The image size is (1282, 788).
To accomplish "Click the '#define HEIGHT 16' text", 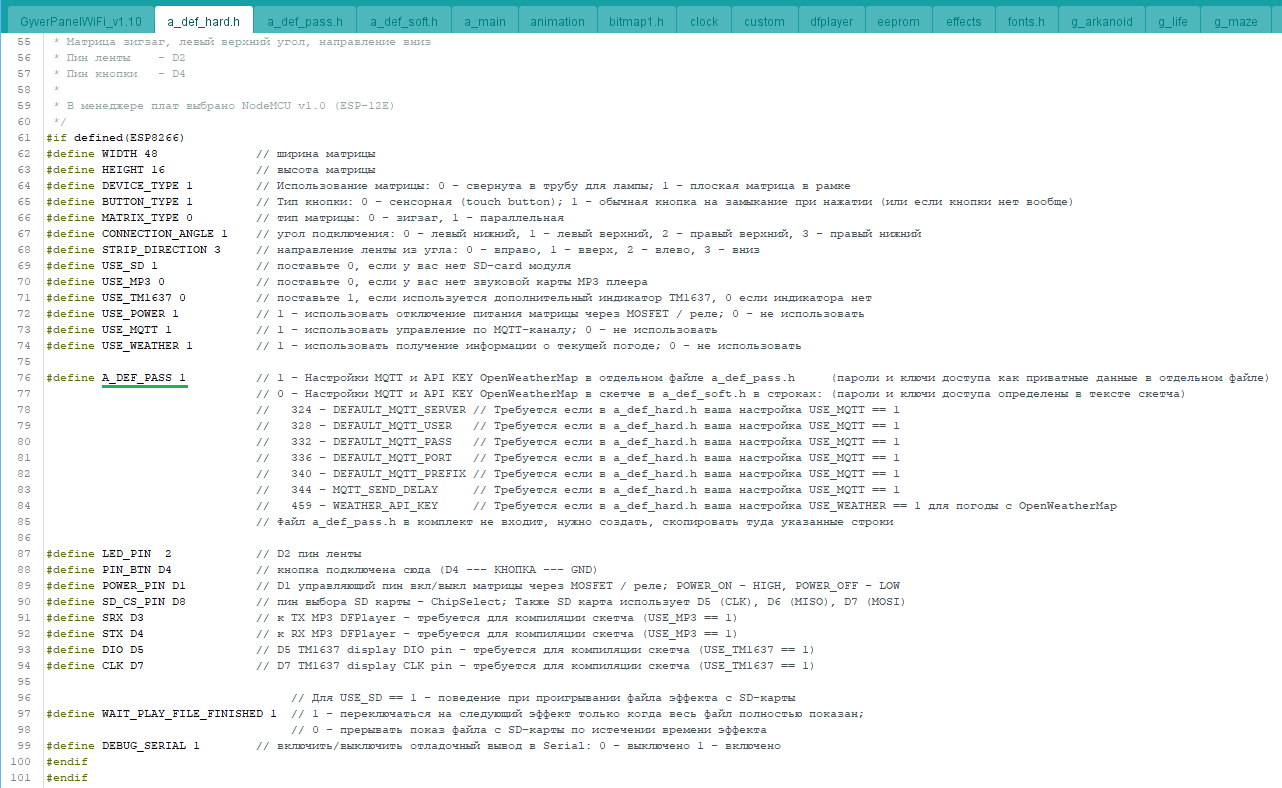I will click(105, 170).
